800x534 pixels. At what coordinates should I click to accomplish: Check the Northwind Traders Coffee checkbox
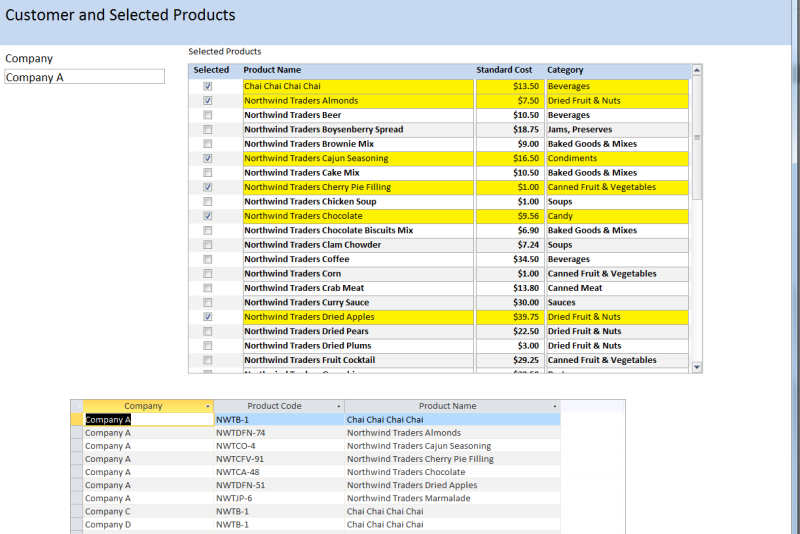(x=208, y=259)
